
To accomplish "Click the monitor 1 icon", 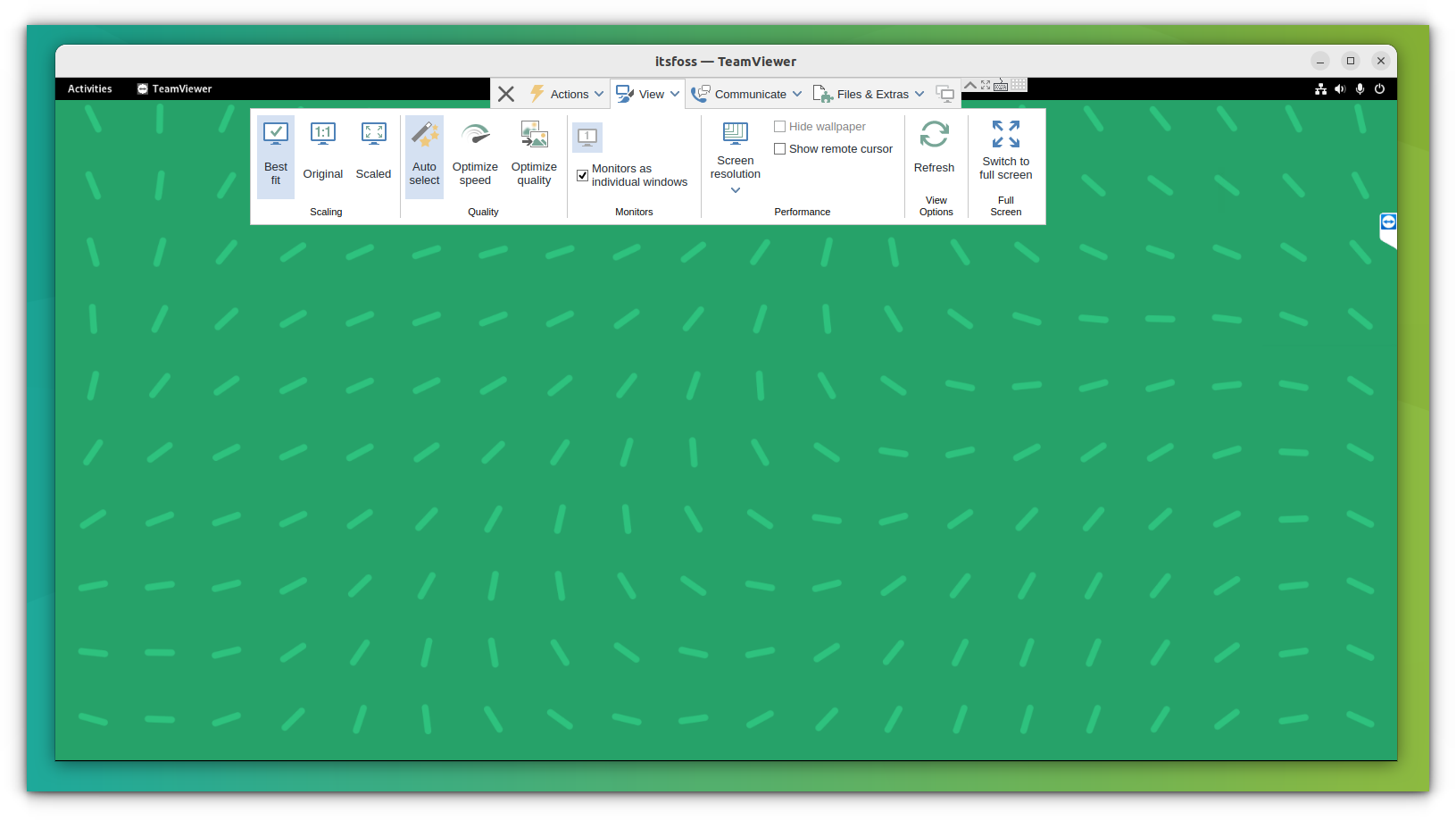I will tap(587, 137).
